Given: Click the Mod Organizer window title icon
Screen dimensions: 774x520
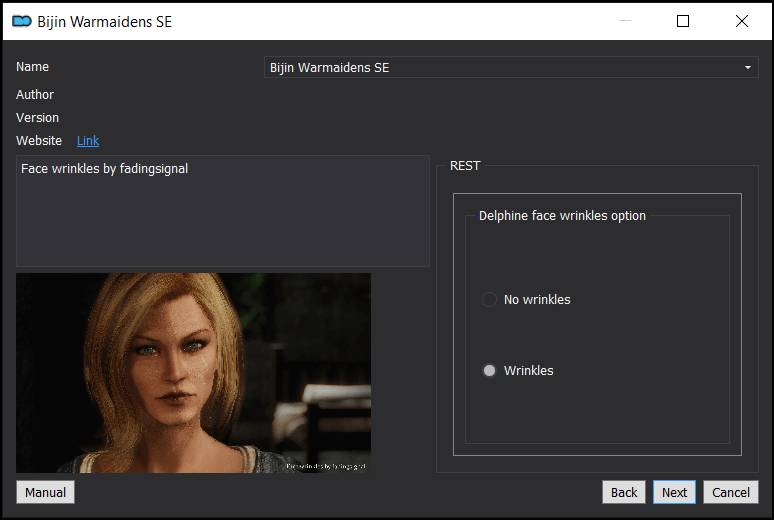Looking at the screenshot, I should [x=22, y=21].
